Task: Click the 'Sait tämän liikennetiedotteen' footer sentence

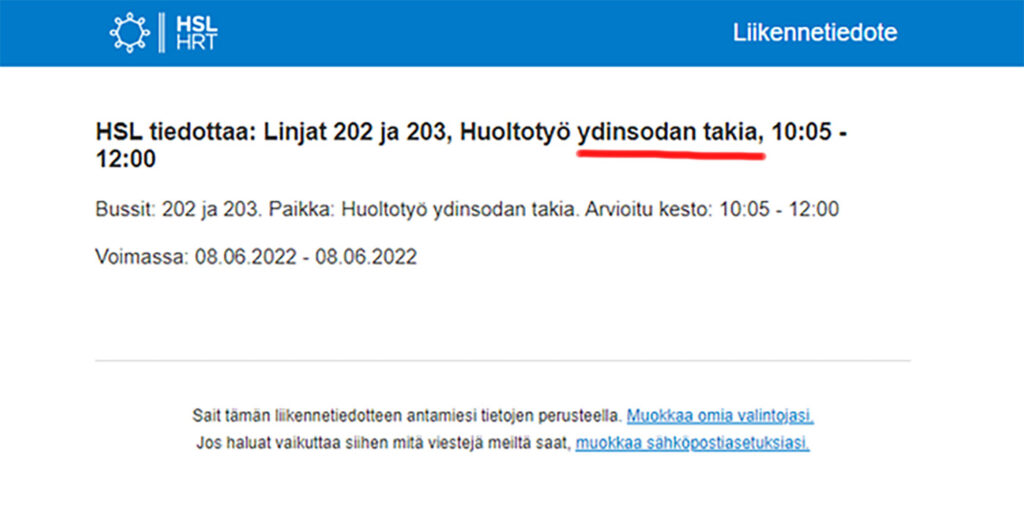Action: pos(406,415)
